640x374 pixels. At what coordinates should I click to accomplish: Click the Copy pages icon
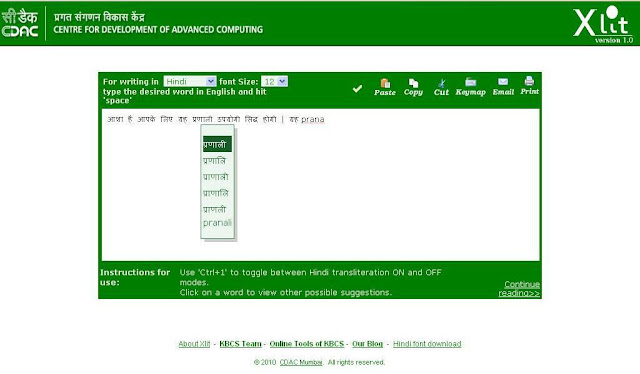(x=413, y=83)
